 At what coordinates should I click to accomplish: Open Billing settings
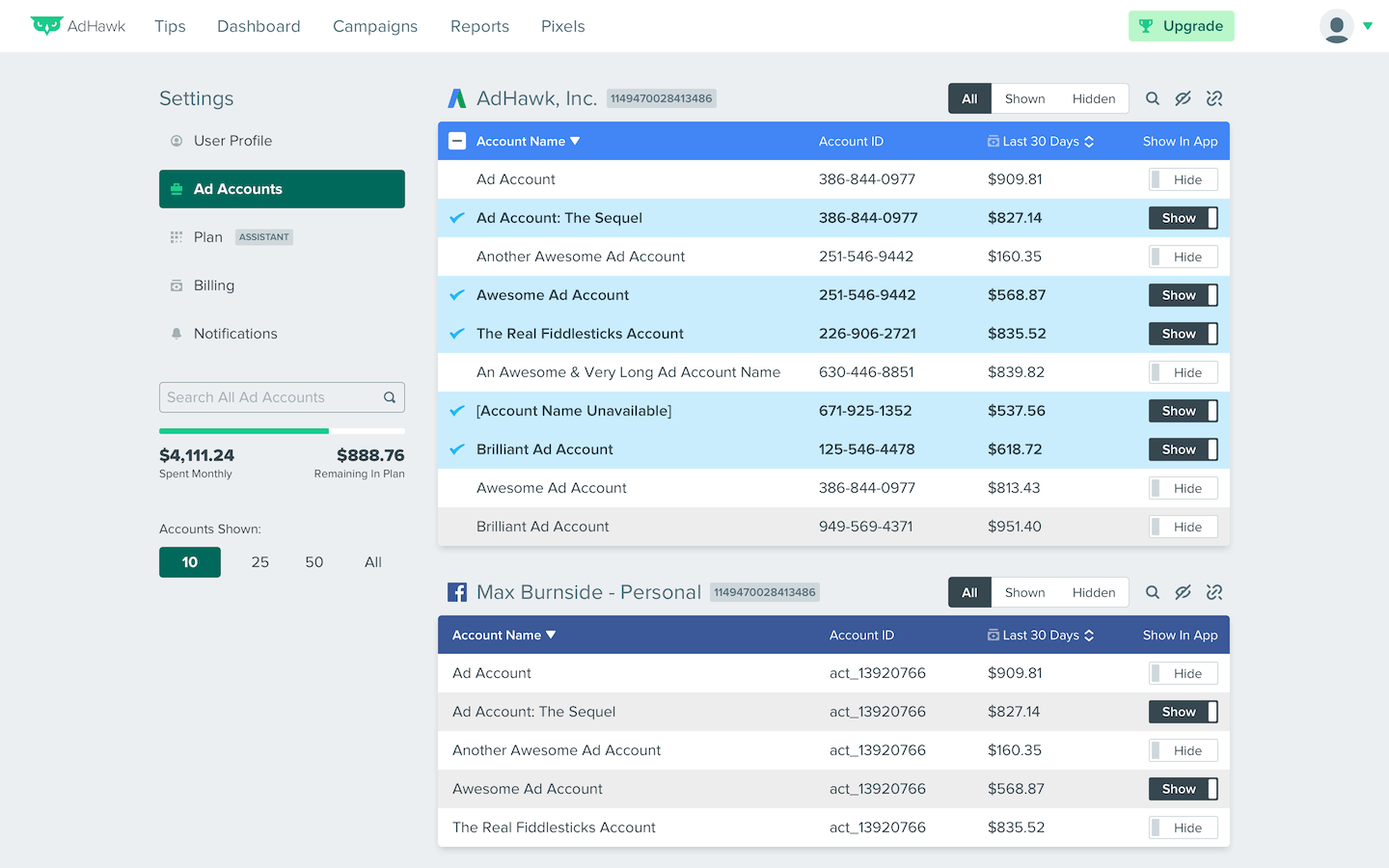(x=214, y=285)
